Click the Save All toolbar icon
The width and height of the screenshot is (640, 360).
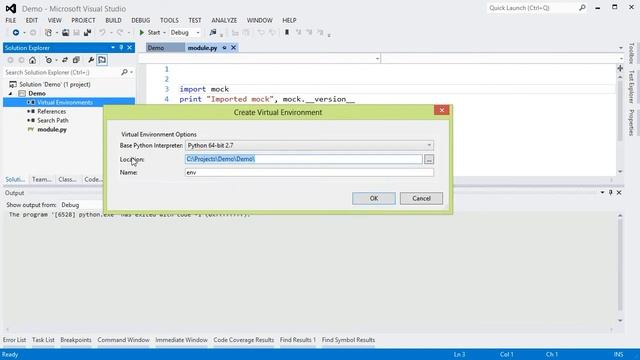point(87,32)
